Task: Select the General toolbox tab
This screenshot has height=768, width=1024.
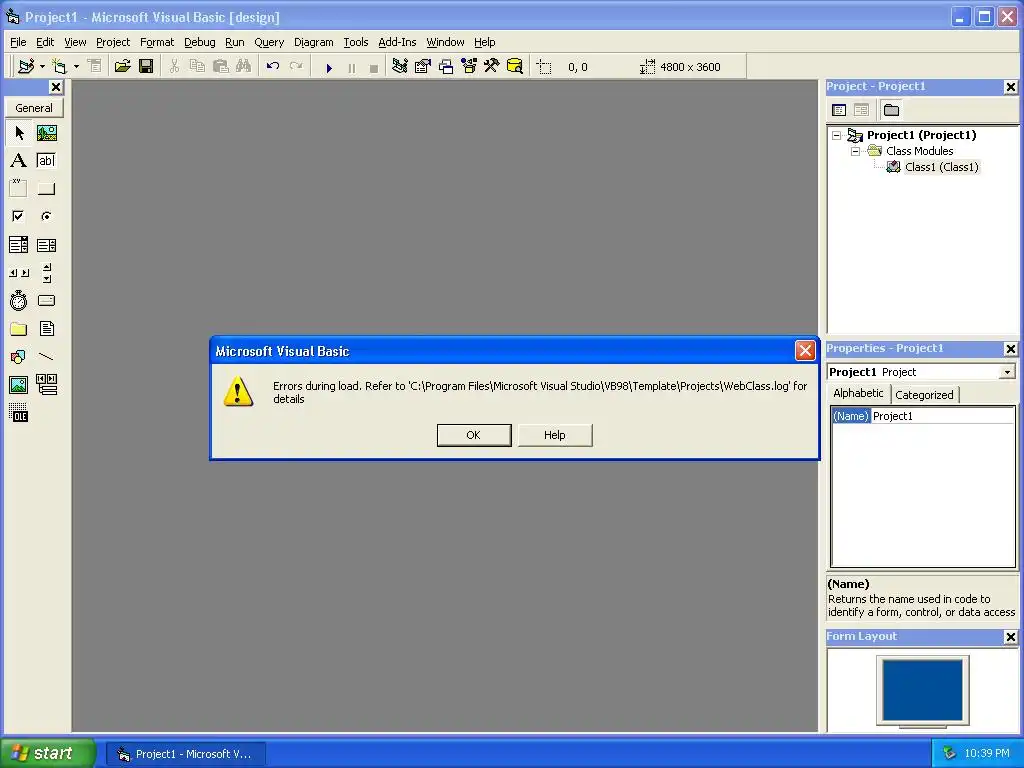Action: [x=34, y=108]
